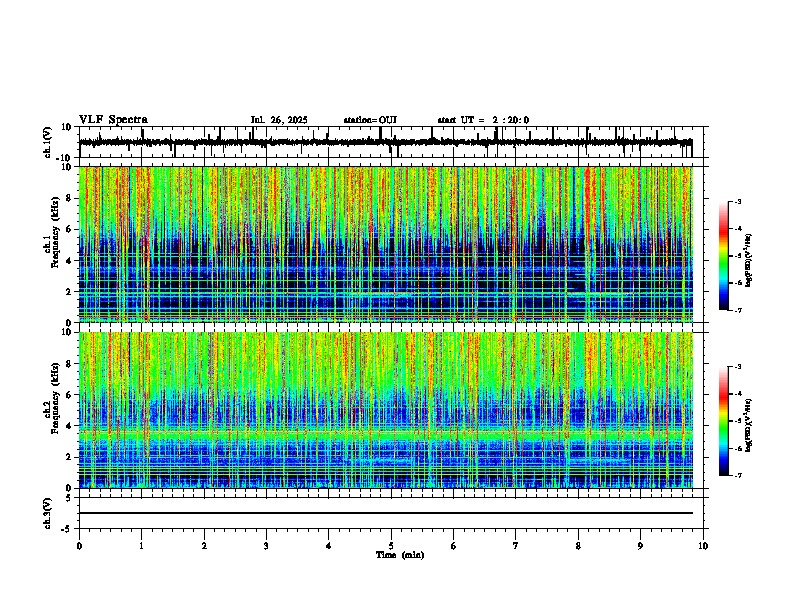Click the ch.2 "Frequency (kHz)" axis label
Viewport: 792px width, 612px height.
(55, 398)
